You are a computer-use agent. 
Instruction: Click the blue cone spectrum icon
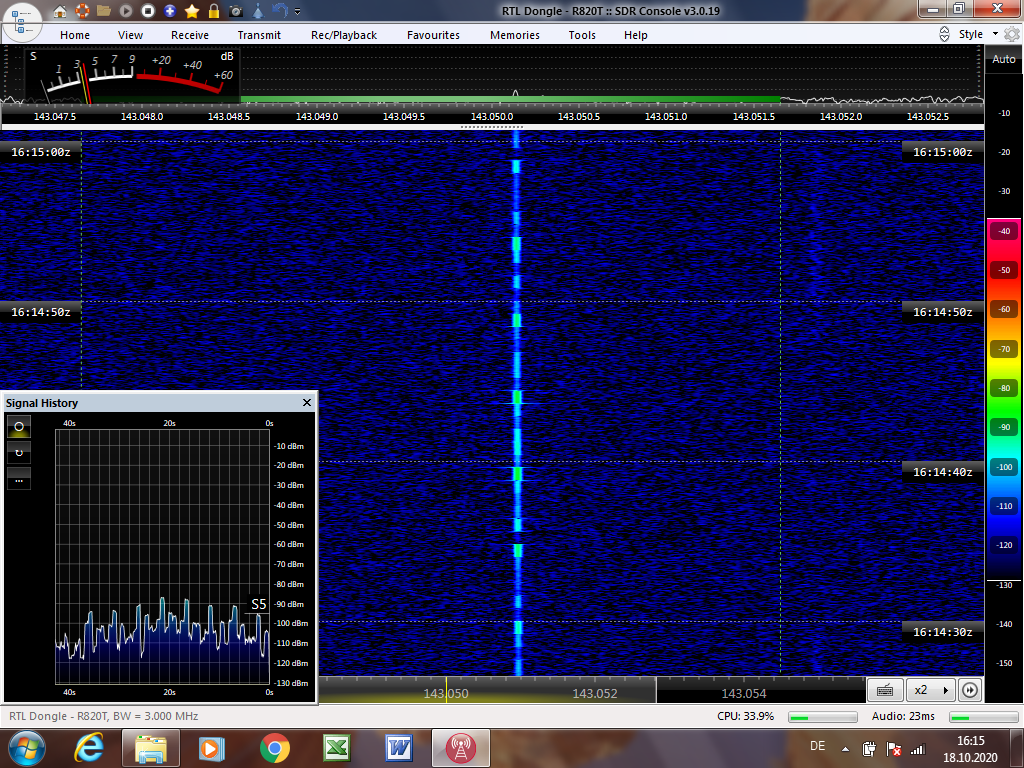click(x=258, y=11)
